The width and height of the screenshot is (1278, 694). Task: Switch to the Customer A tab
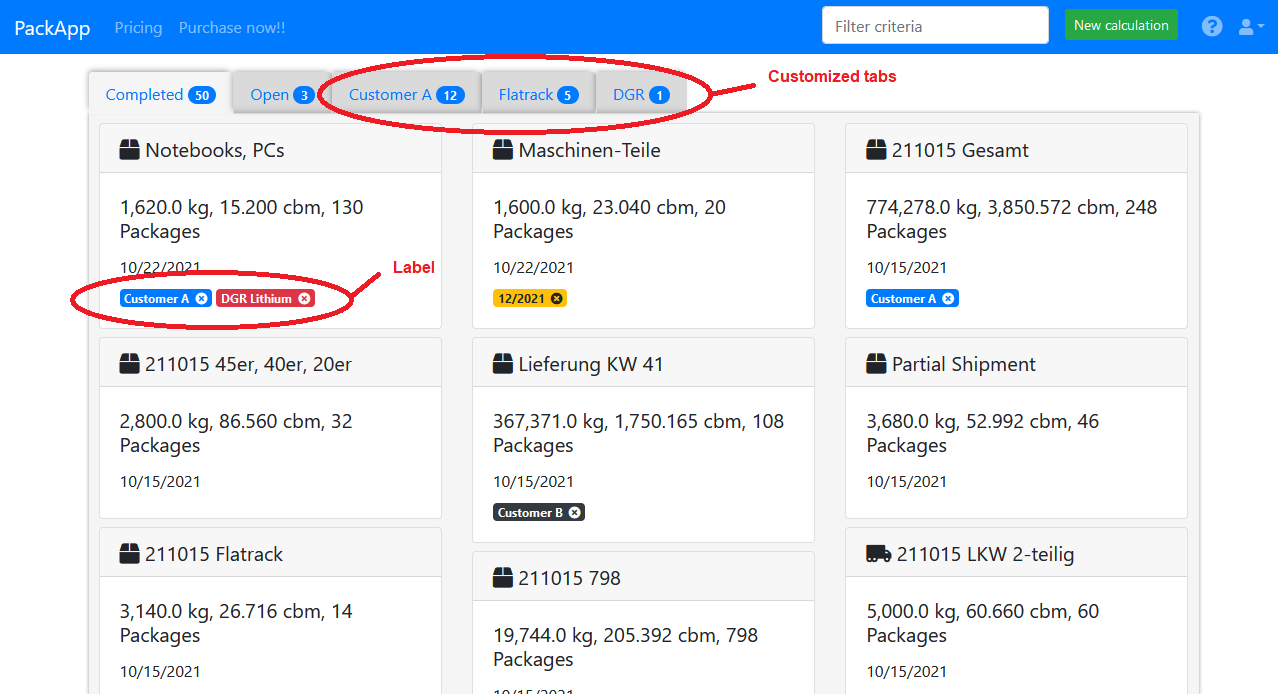point(402,94)
